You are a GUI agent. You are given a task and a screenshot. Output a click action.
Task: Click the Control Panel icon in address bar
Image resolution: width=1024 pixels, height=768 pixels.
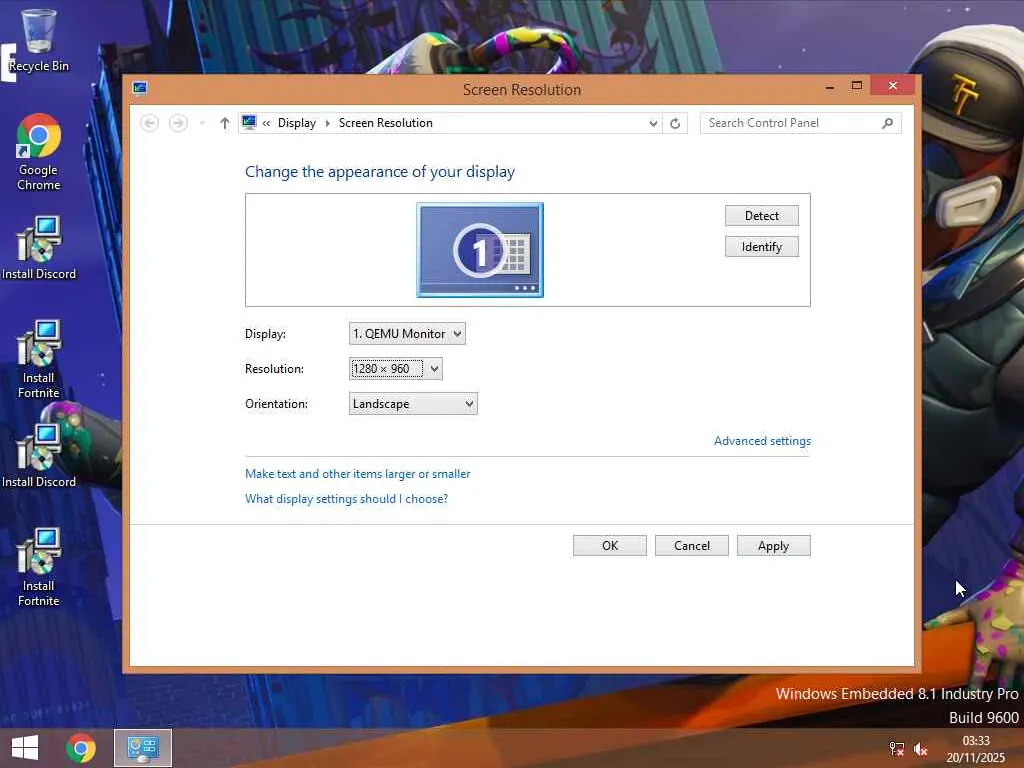249,122
